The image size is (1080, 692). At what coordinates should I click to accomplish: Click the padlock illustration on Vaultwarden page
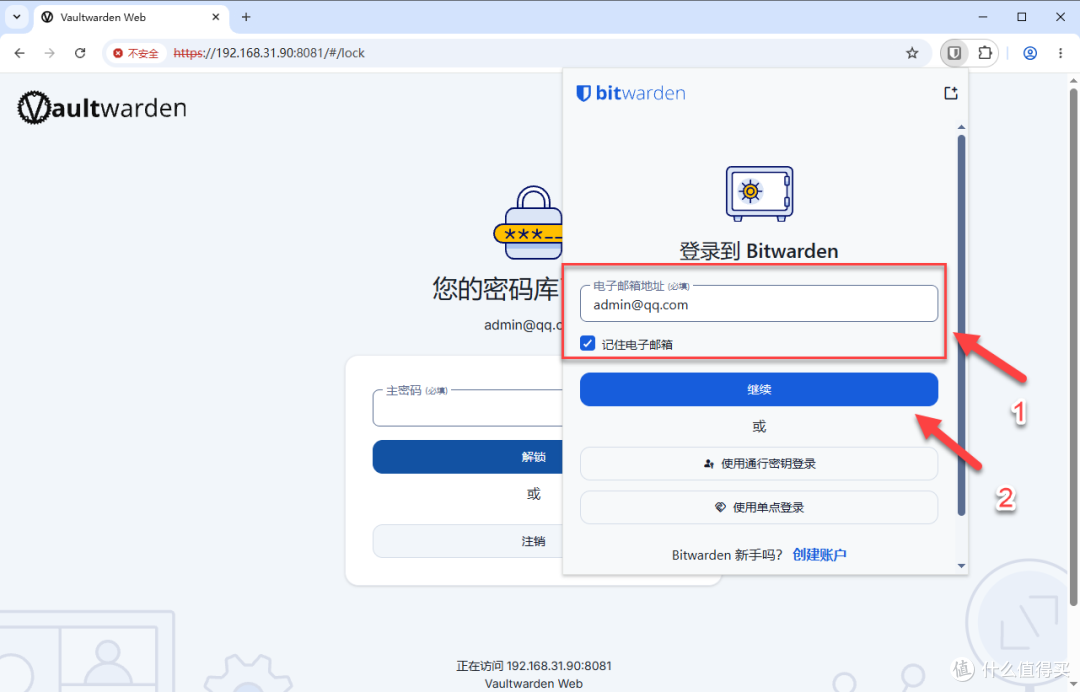click(529, 222)
